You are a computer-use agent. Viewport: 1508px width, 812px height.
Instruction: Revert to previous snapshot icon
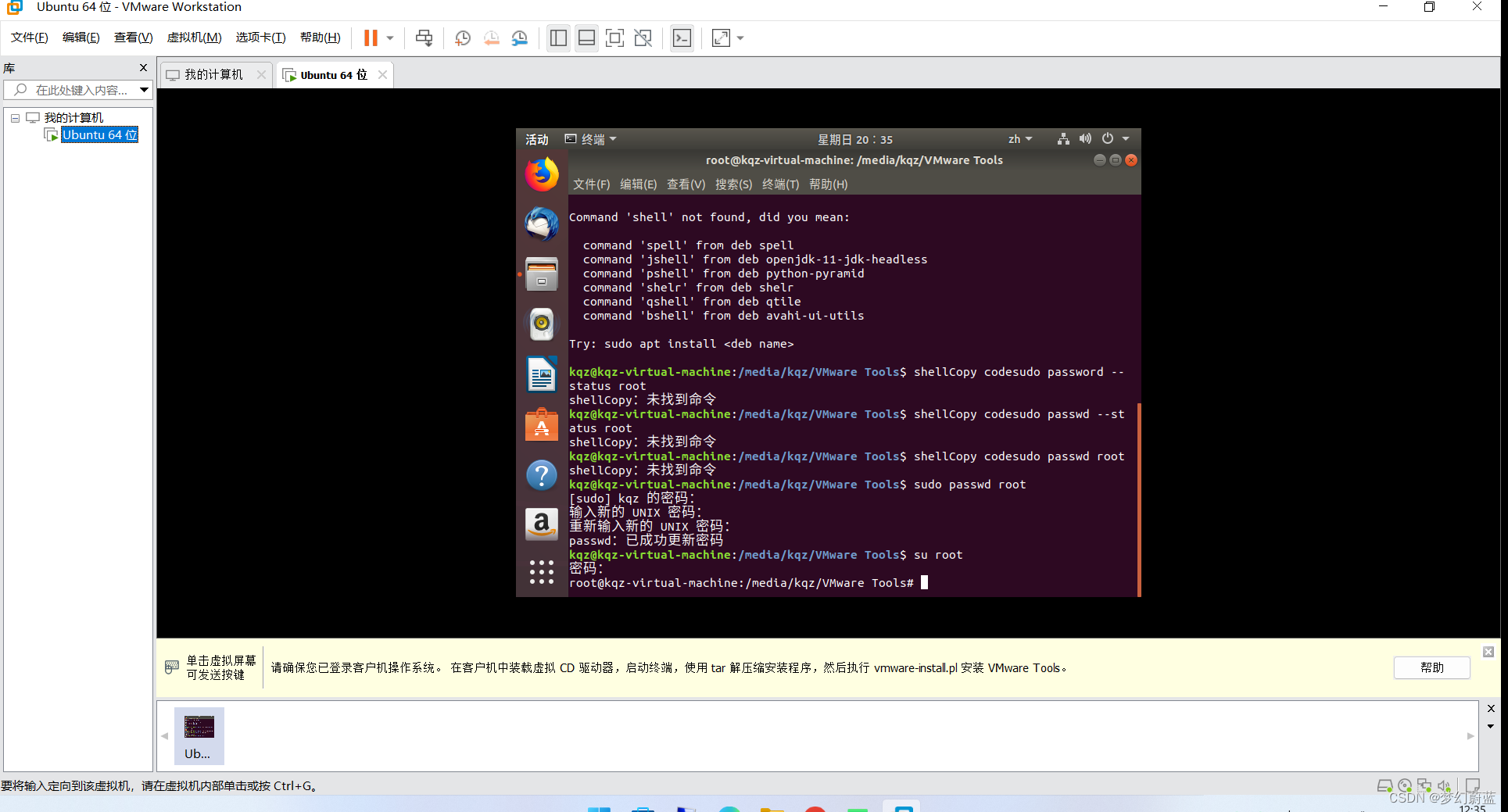492,38
